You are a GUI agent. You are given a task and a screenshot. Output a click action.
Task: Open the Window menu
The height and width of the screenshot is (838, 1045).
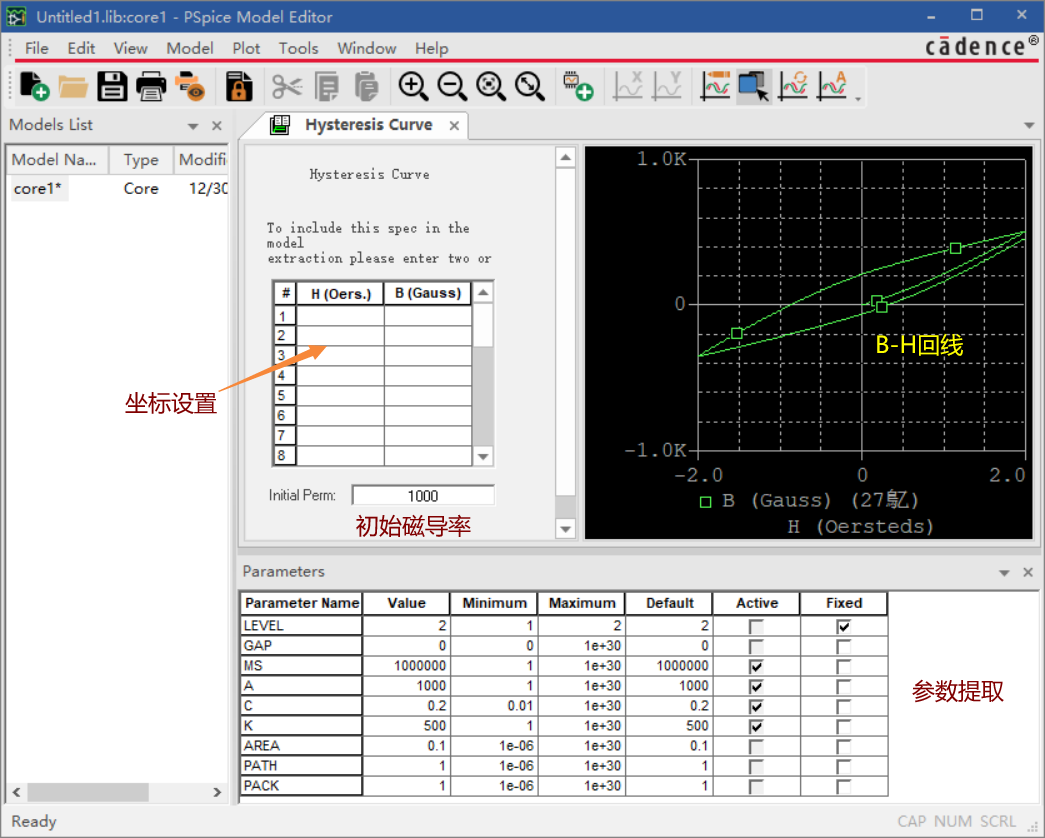pyautogui.click(x=367, y=48)
